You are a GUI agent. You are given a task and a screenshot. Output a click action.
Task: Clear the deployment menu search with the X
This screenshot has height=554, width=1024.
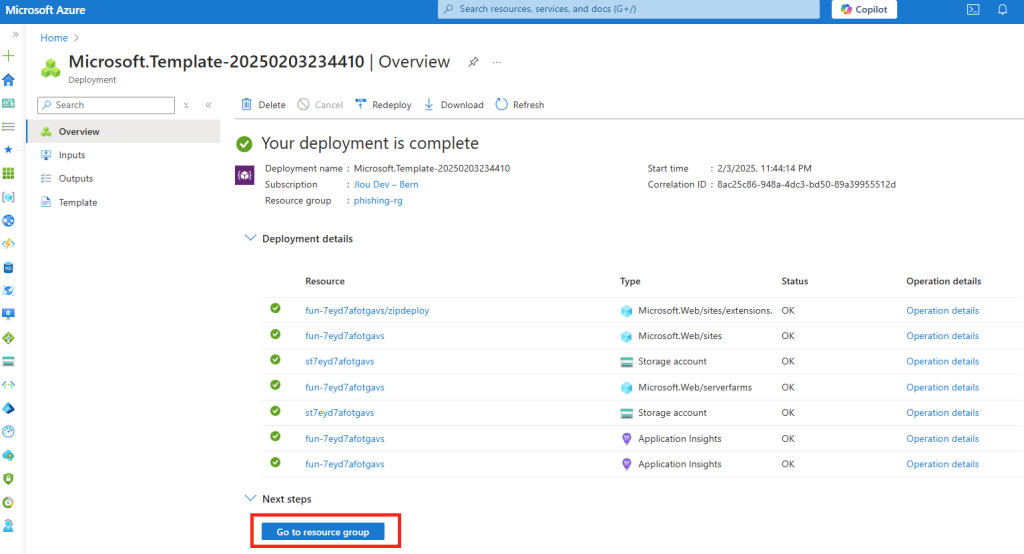click(186, 105)
